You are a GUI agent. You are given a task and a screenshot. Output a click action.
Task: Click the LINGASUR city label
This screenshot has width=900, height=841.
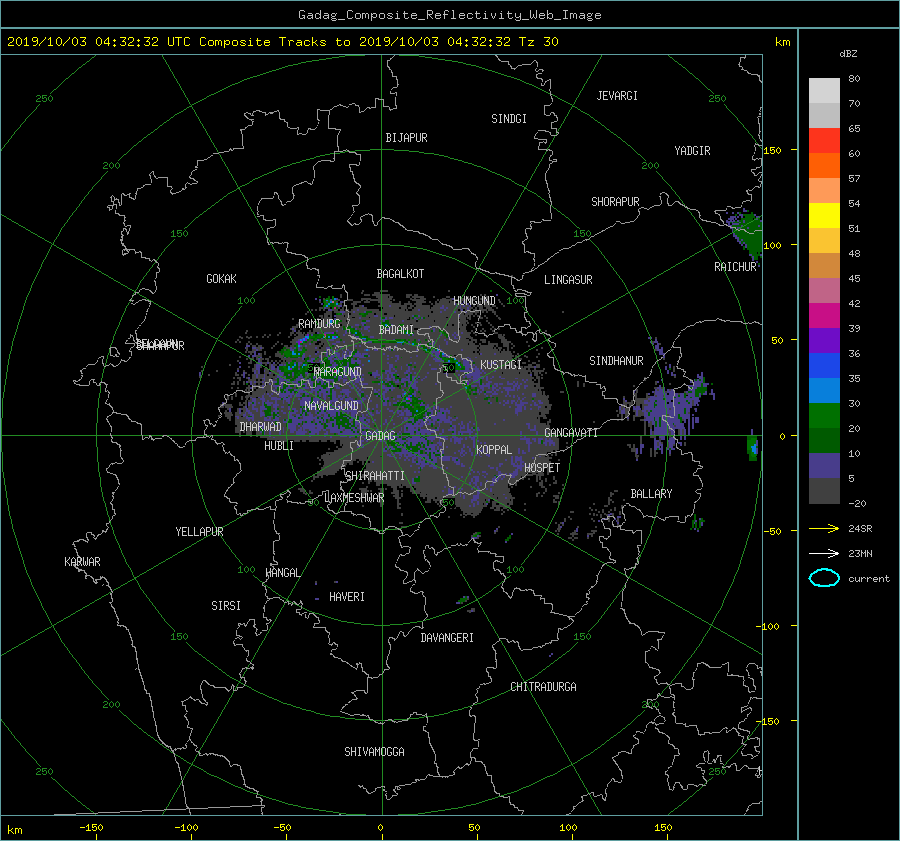[x=568, y=280]
